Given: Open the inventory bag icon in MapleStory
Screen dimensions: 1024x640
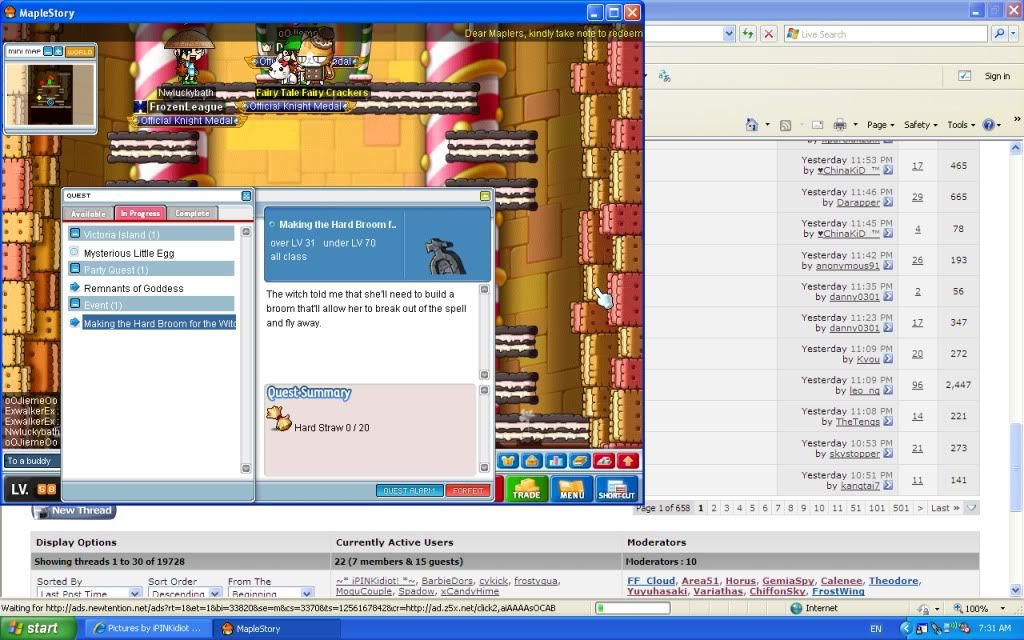Looking at the screenshot, I should (x=532, y=461).
